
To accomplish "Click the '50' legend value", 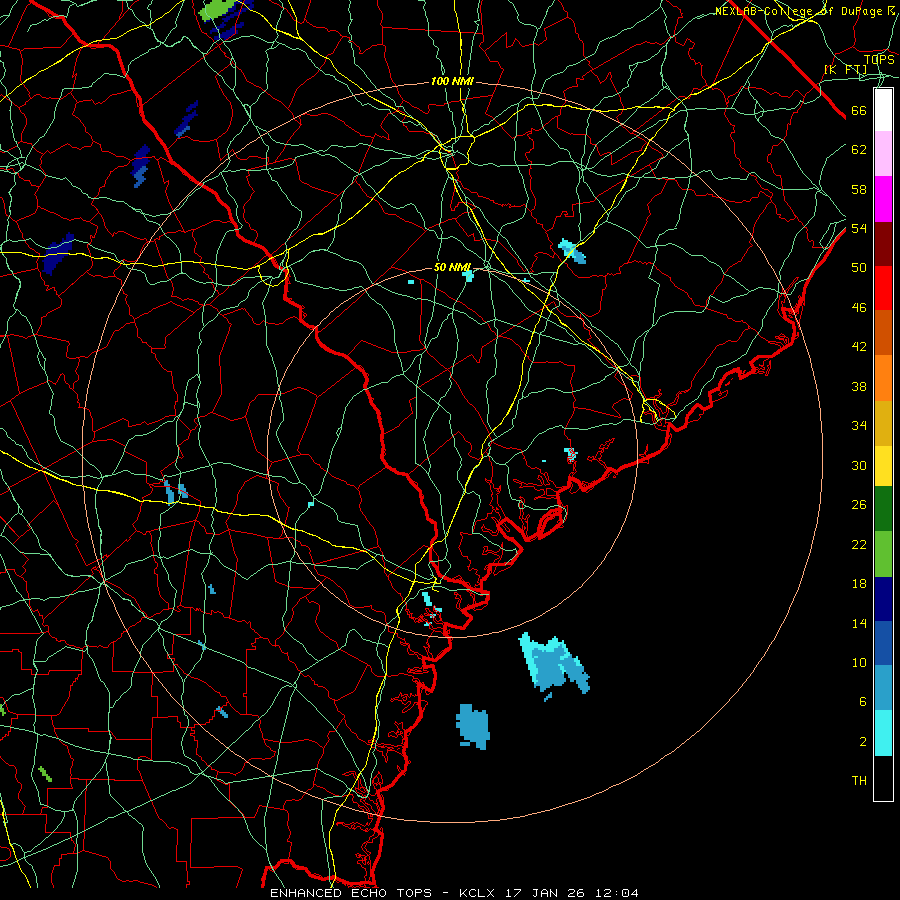I will [x=859, y=267].
